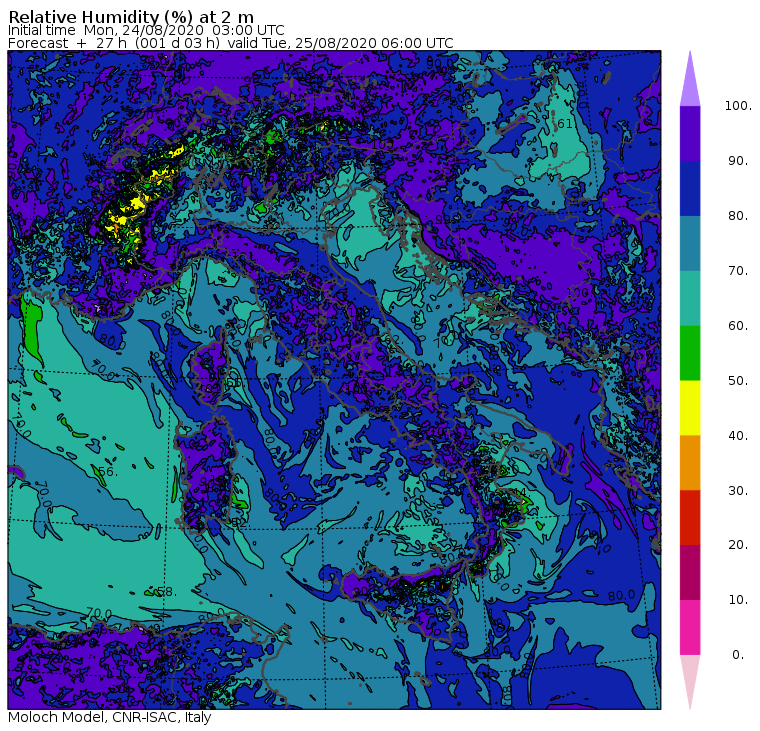
Task: Click the pale pink arrow below the color bar
Action: (x=690, y=683)
